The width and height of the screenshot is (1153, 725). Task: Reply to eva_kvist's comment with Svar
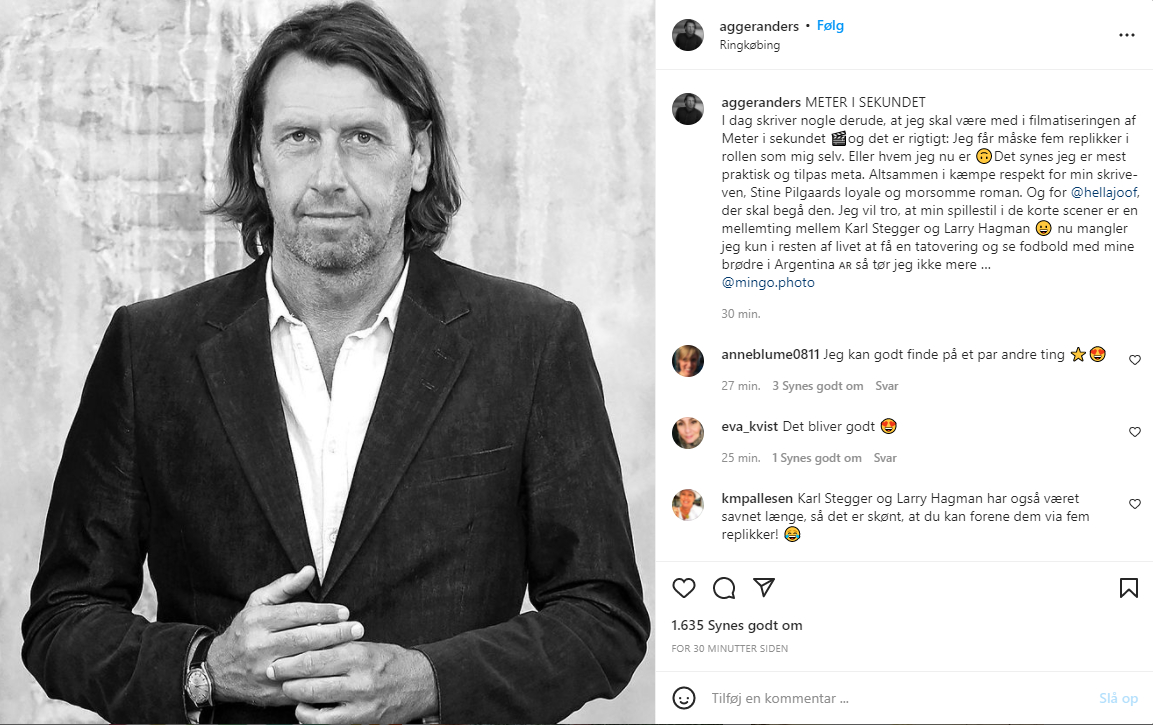coord(885,458)
